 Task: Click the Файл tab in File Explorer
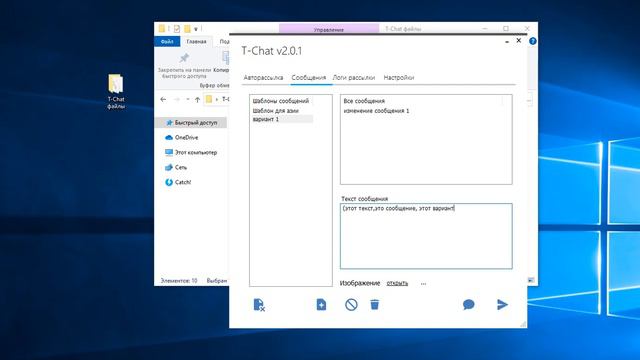[167, 42]
